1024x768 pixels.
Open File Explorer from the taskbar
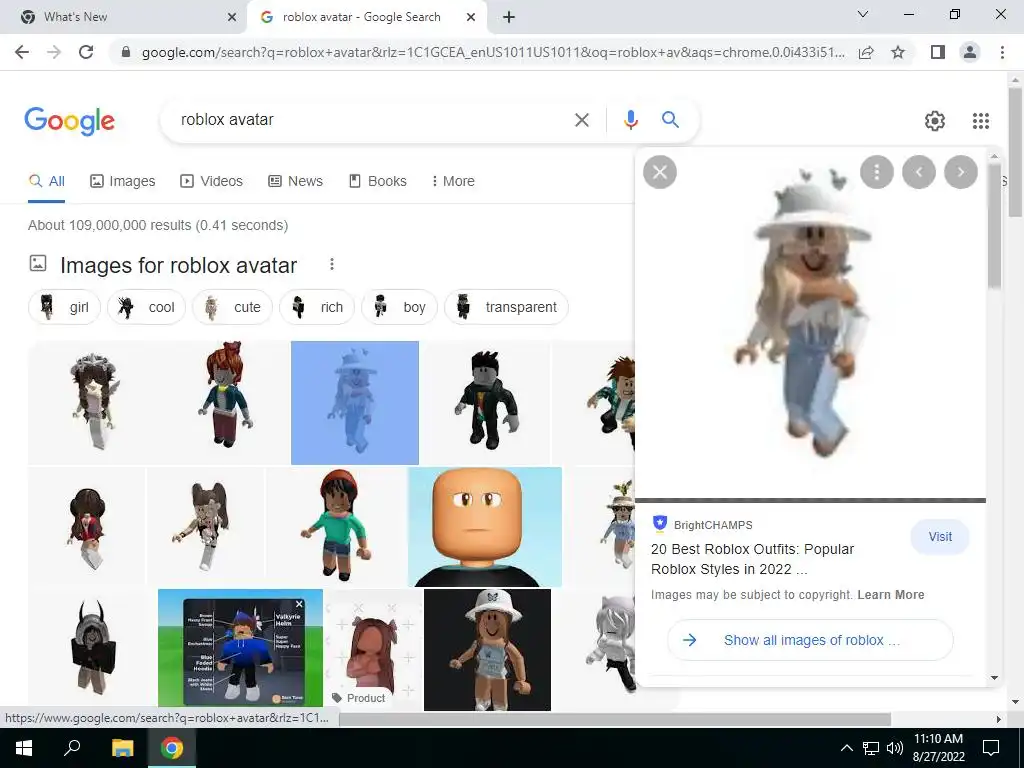pos(122,748)
